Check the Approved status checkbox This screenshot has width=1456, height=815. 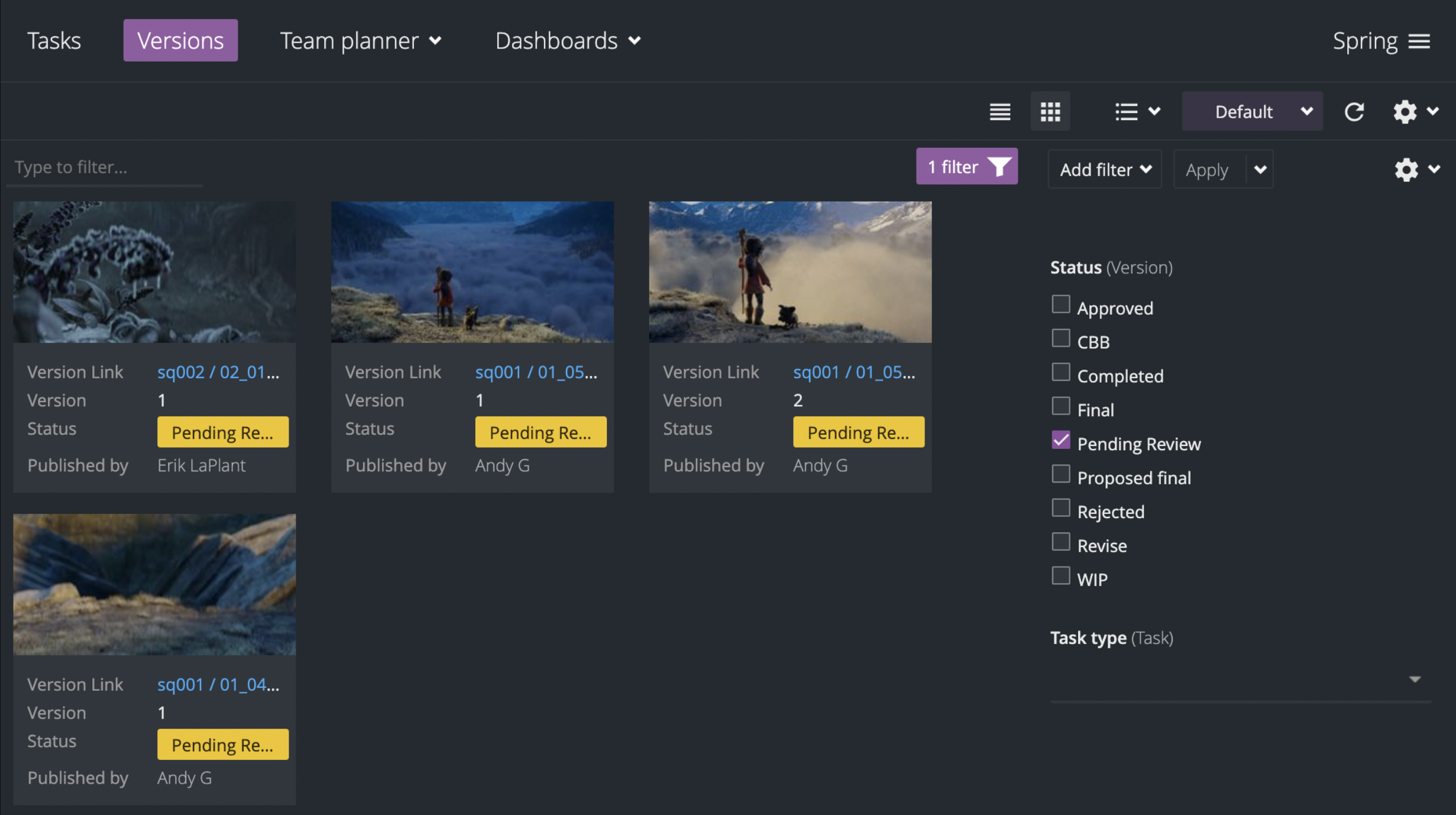[x=1060, y=304]
